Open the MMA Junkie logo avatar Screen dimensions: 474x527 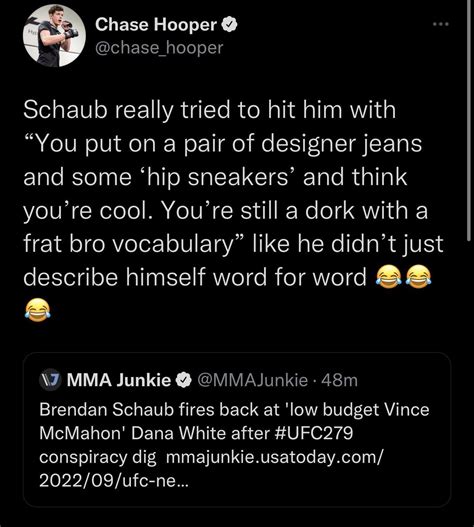tap(49, 380)
